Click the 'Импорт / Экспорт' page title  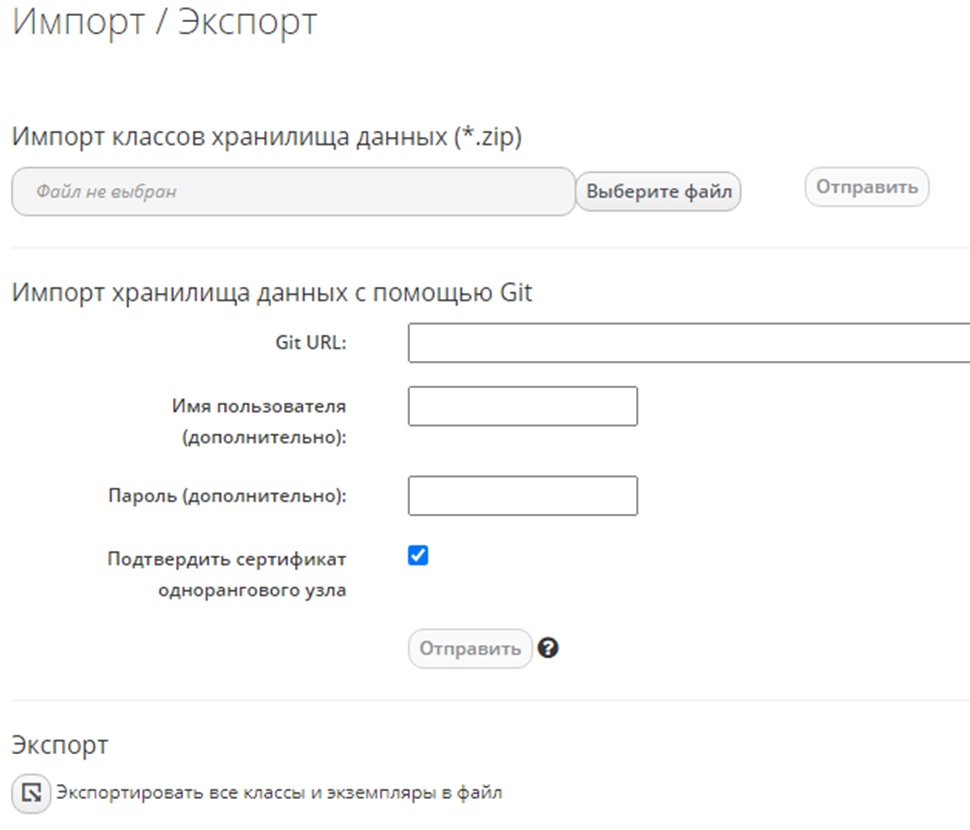(165, 22)
